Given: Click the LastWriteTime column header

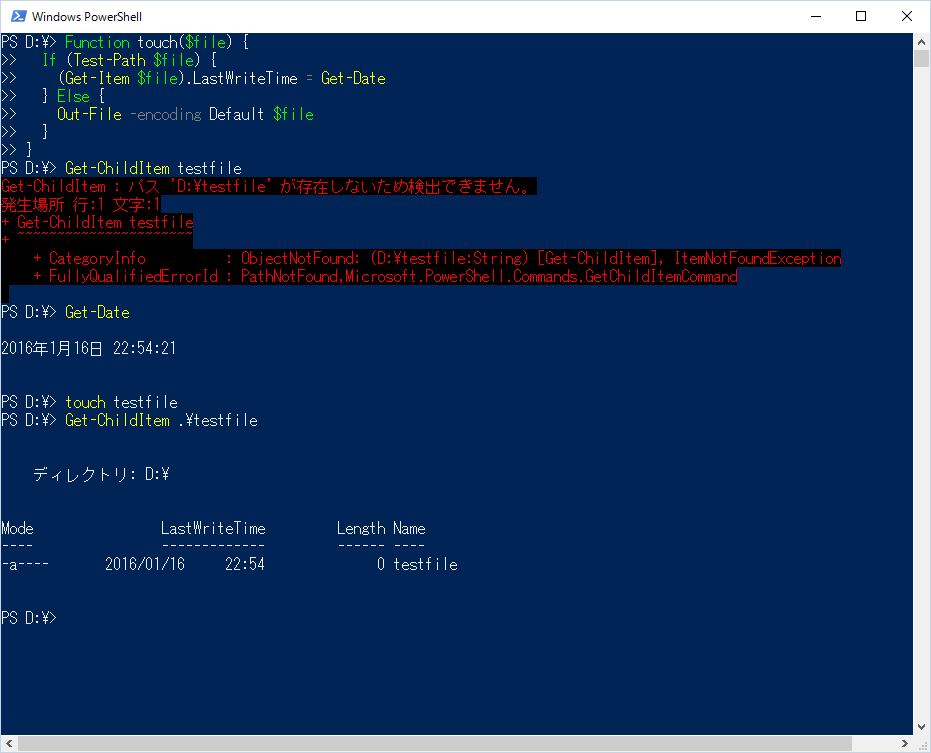Looking at the screenshot, I should (213, 528).
